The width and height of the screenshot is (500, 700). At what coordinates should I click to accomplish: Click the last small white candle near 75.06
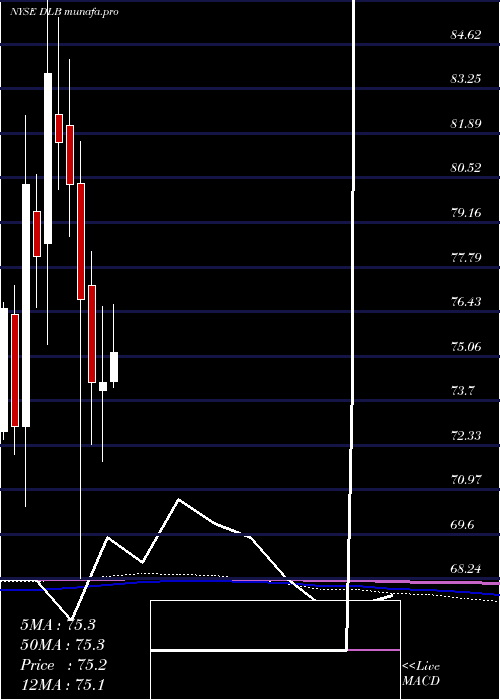(x=114, y=367)
